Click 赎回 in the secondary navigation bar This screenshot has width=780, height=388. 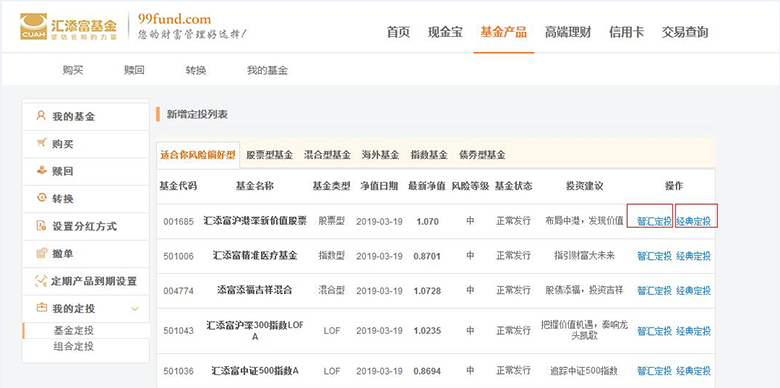134,71
